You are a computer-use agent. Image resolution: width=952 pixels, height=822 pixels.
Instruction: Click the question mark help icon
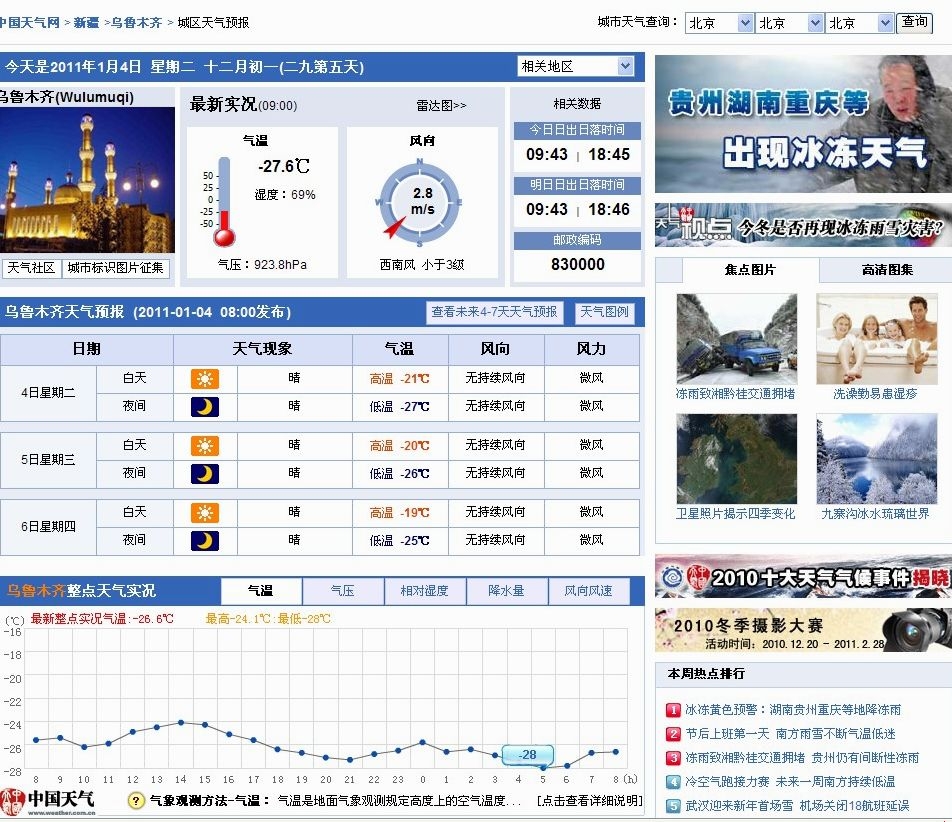point(136,801)
